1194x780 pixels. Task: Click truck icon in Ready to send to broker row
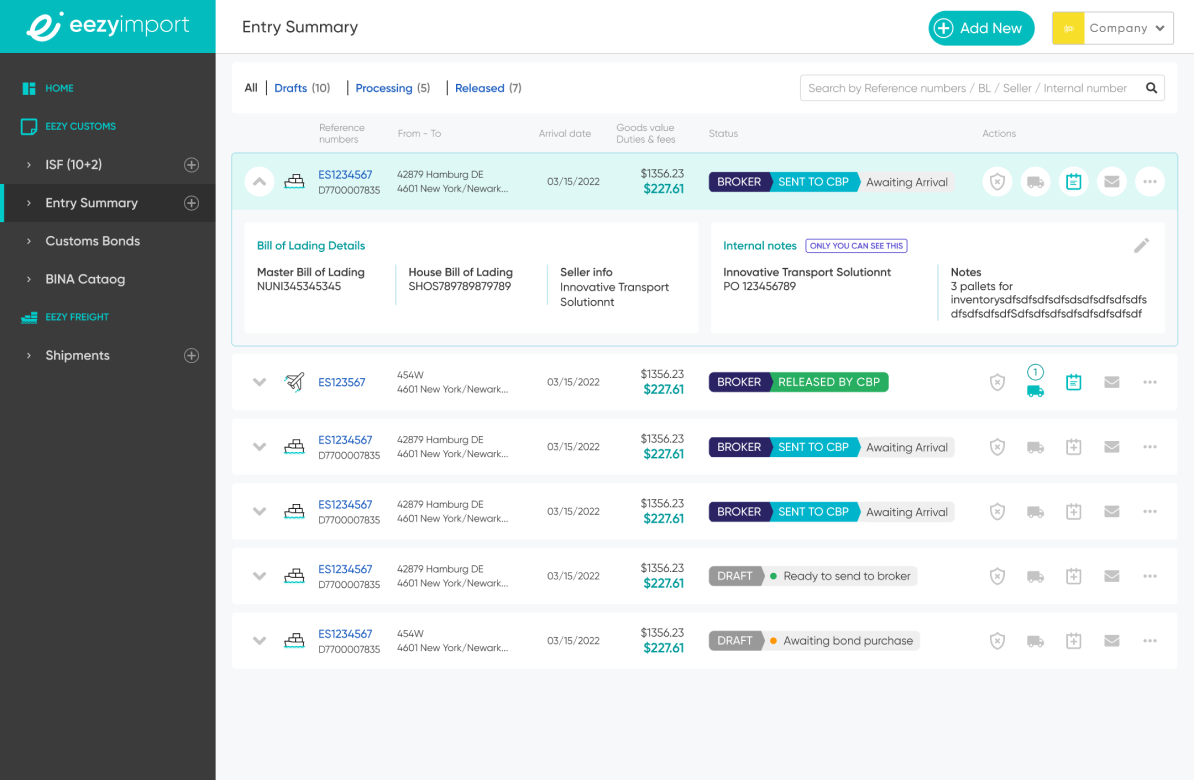[x=1035, y=577]
